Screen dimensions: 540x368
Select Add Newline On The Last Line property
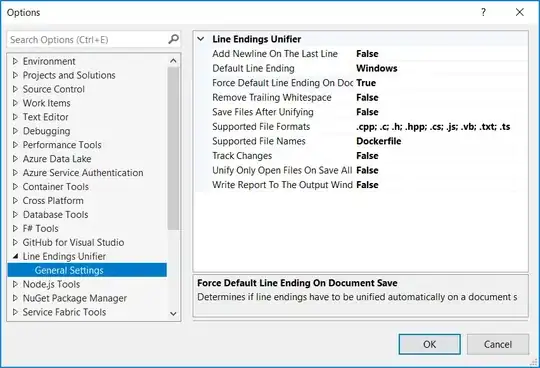[275, 54]
